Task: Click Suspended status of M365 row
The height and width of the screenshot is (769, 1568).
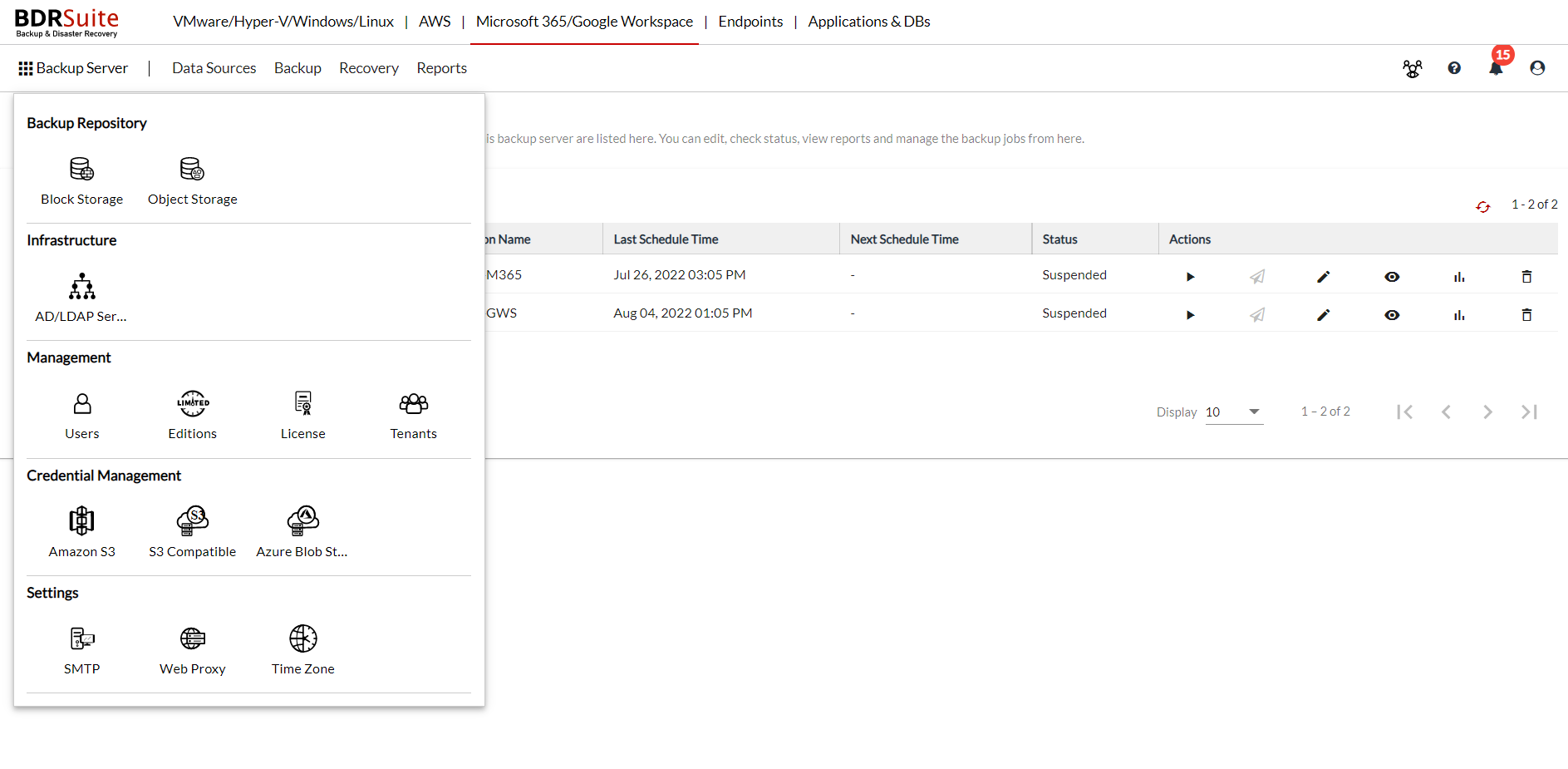Action: 1074,275
